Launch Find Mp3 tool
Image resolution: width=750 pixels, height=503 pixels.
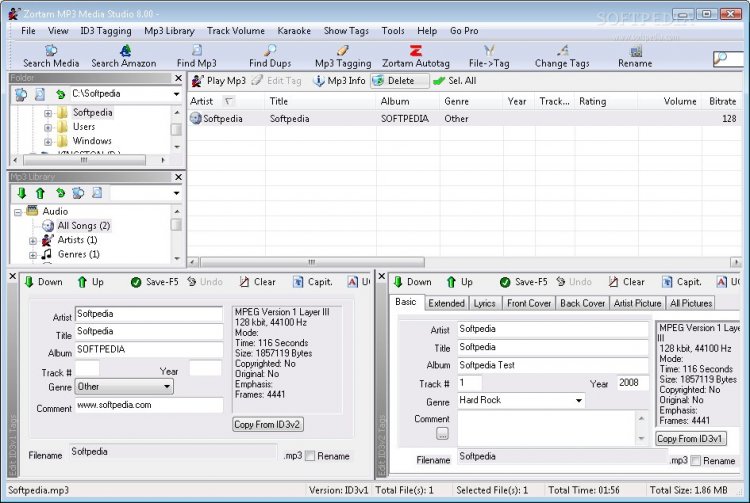pyautogui.click(x=197, y=56)
